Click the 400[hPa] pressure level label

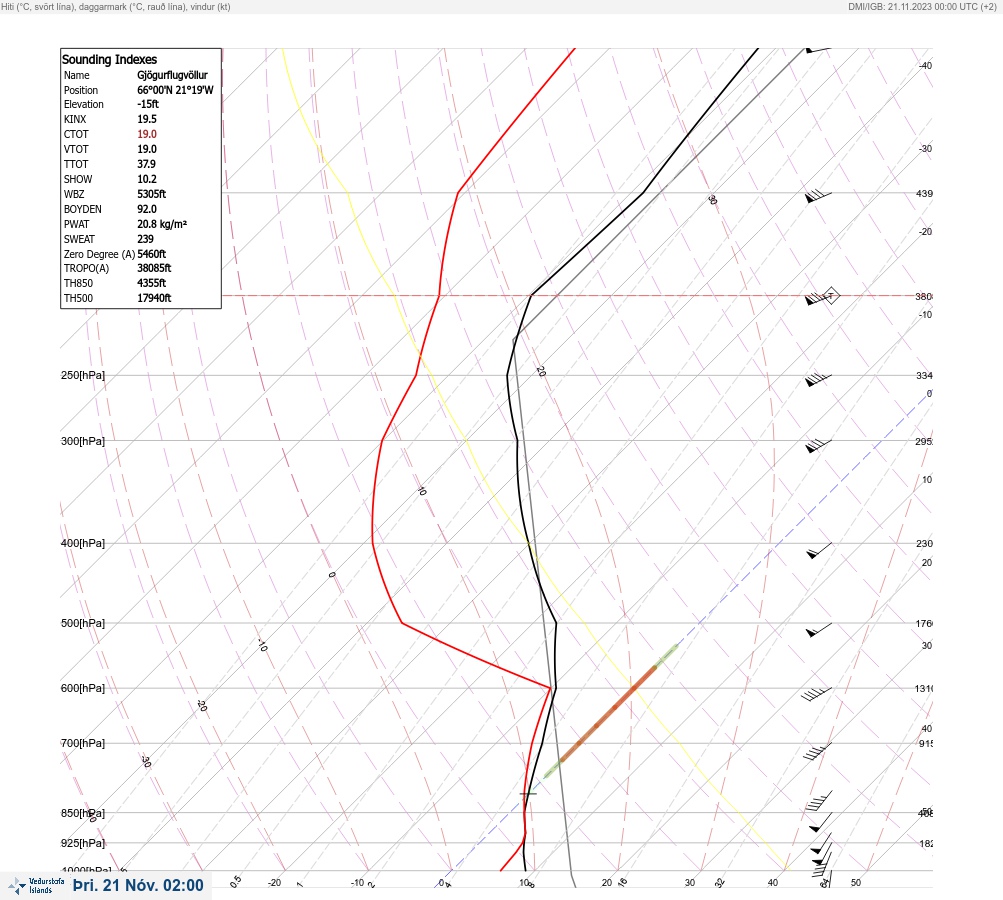pyautogui.click(x=83, y=544)
